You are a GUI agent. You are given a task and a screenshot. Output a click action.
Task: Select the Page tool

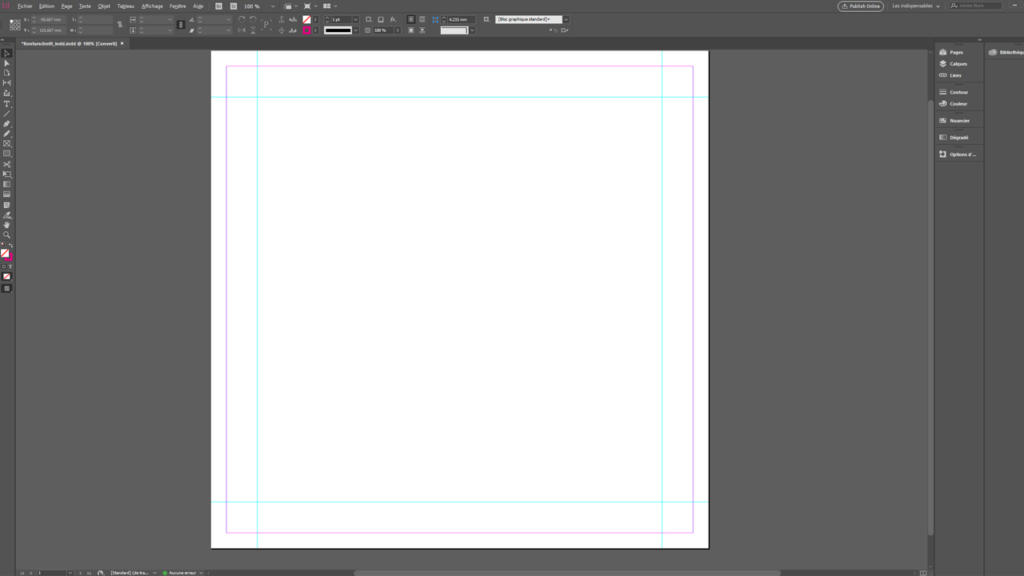click(7, 73)
